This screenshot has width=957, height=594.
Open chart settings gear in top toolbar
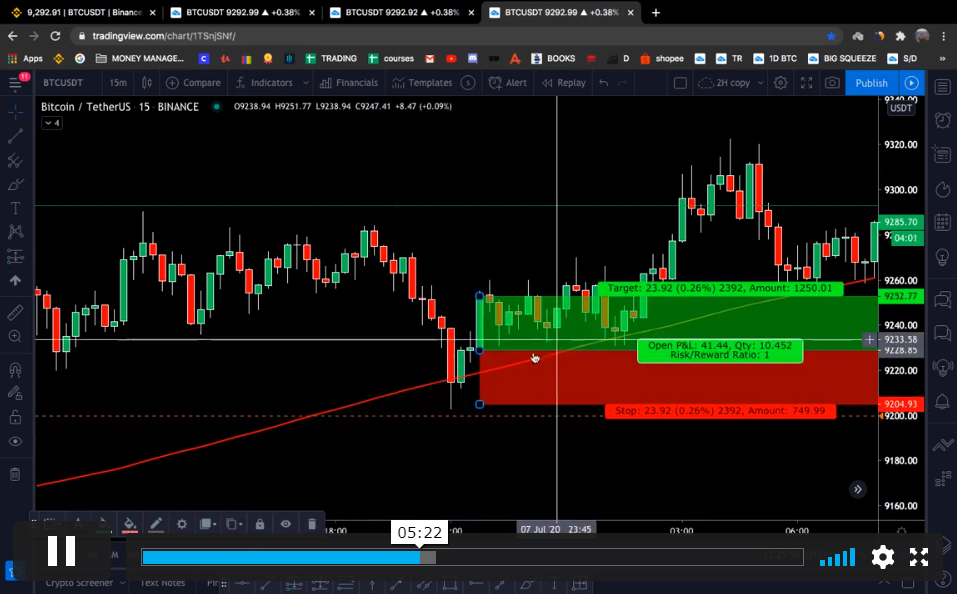click(781, 82)
